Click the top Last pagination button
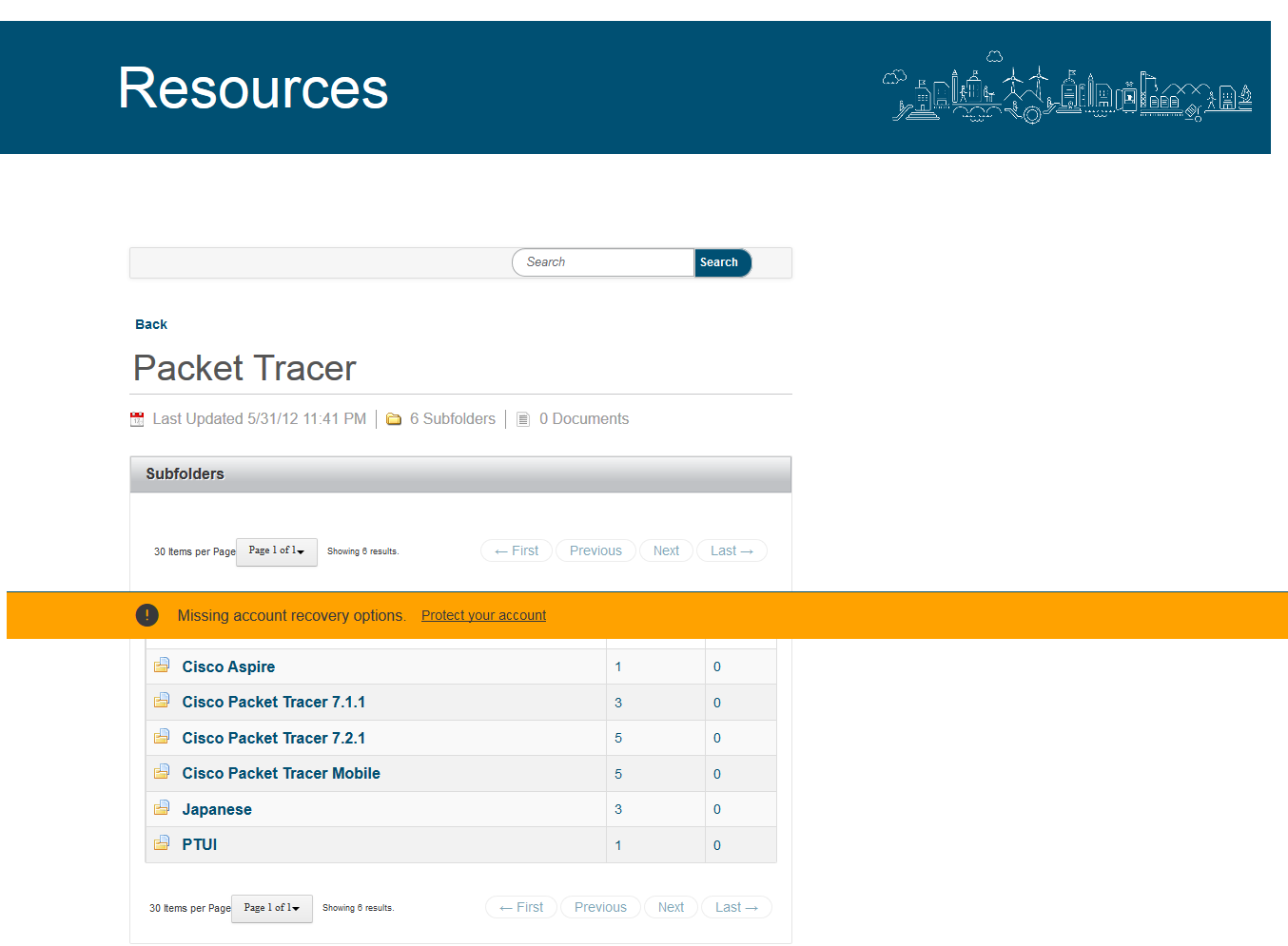 (x=732, y=550)
